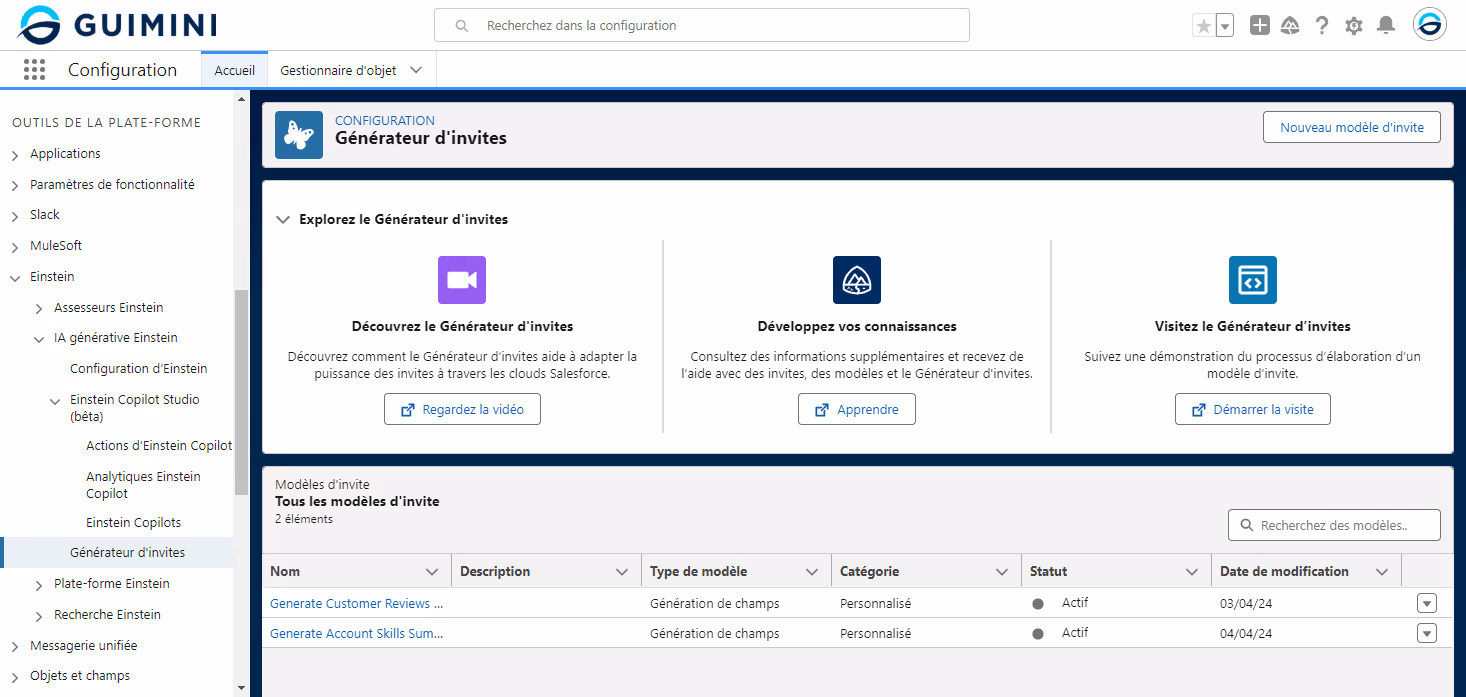Click Nouveau modèle d'invite button
The width and height of the screenshot is (1466, 697).
pyautogui.click(x=1352, y=127)
